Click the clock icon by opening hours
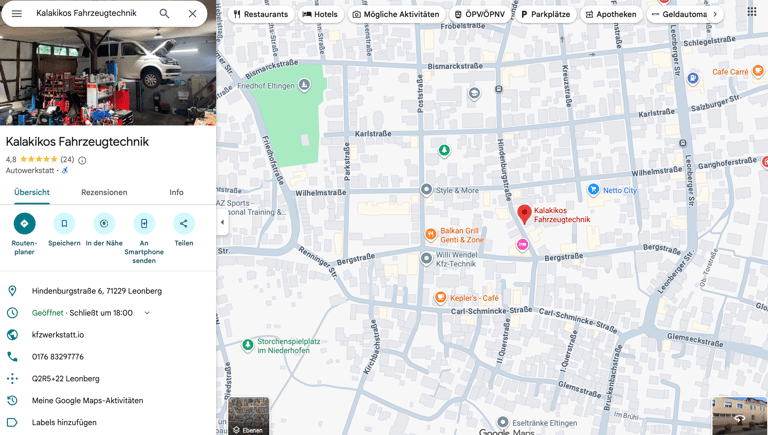The image size is (768, 435). 12,313
